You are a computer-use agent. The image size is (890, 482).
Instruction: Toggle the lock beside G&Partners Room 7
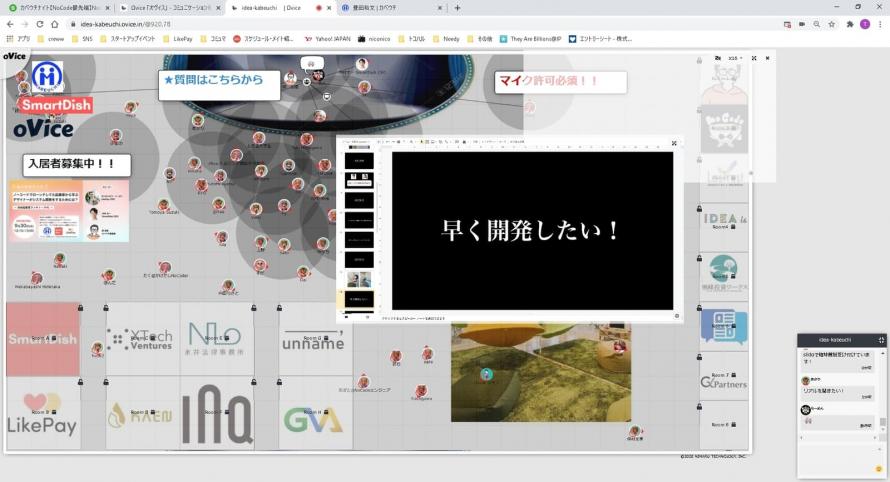(699, 358)
